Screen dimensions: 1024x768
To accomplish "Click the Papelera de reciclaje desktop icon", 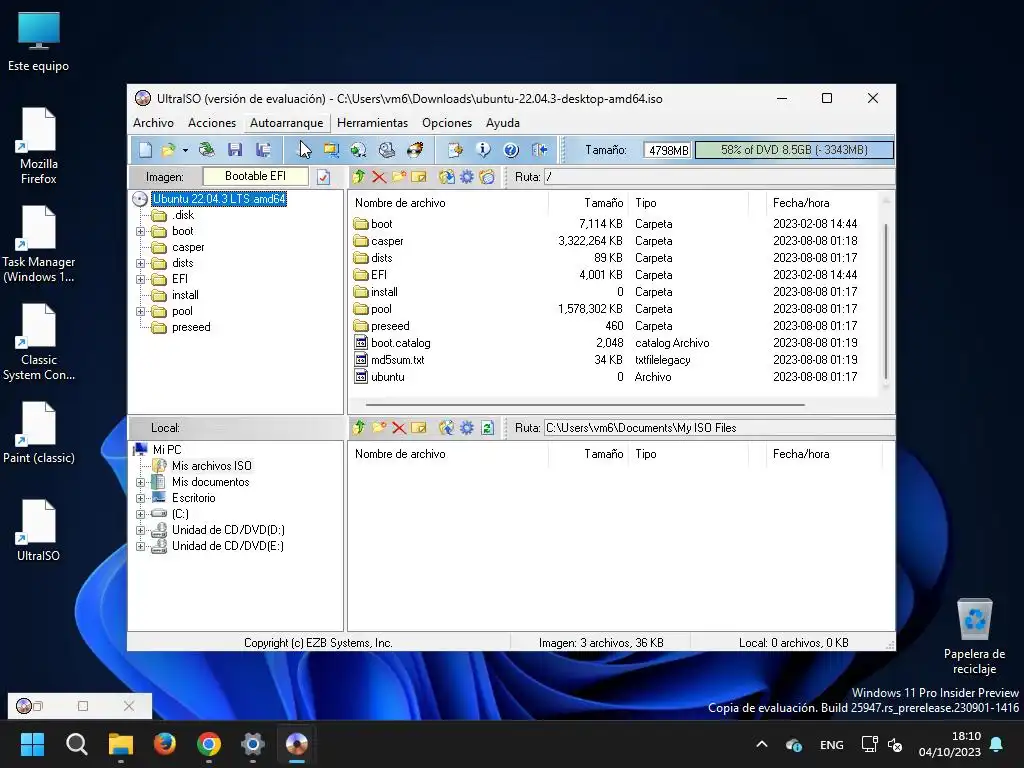I will [x=974, y=637].
